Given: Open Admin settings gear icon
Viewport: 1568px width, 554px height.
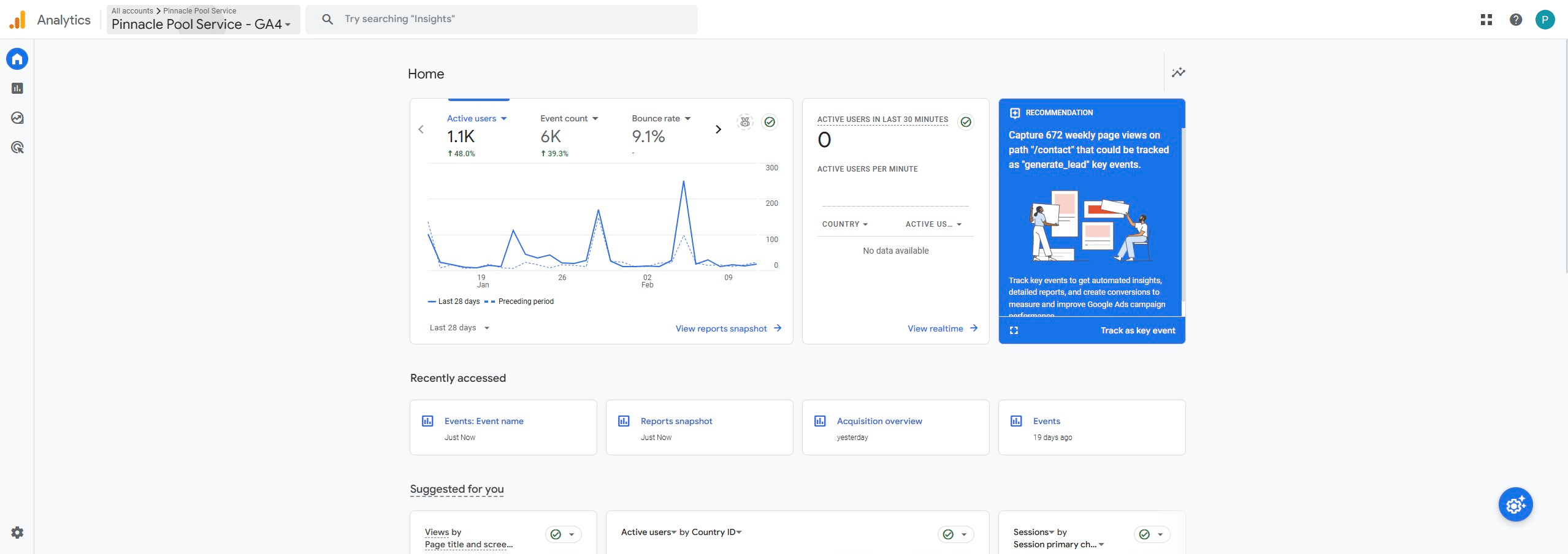Looking at the screenshot, I should coord(17,532).
